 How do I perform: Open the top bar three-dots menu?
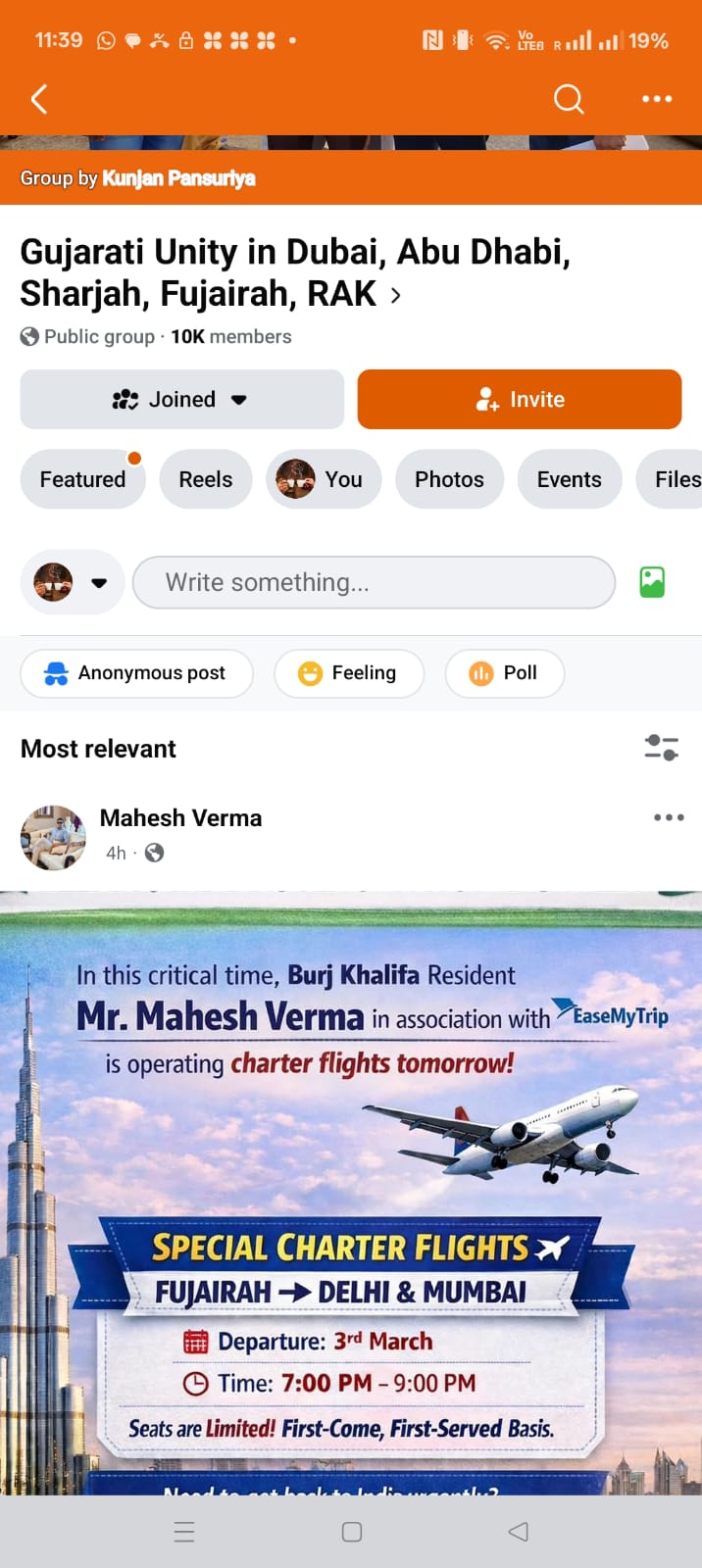coord(657,99)
